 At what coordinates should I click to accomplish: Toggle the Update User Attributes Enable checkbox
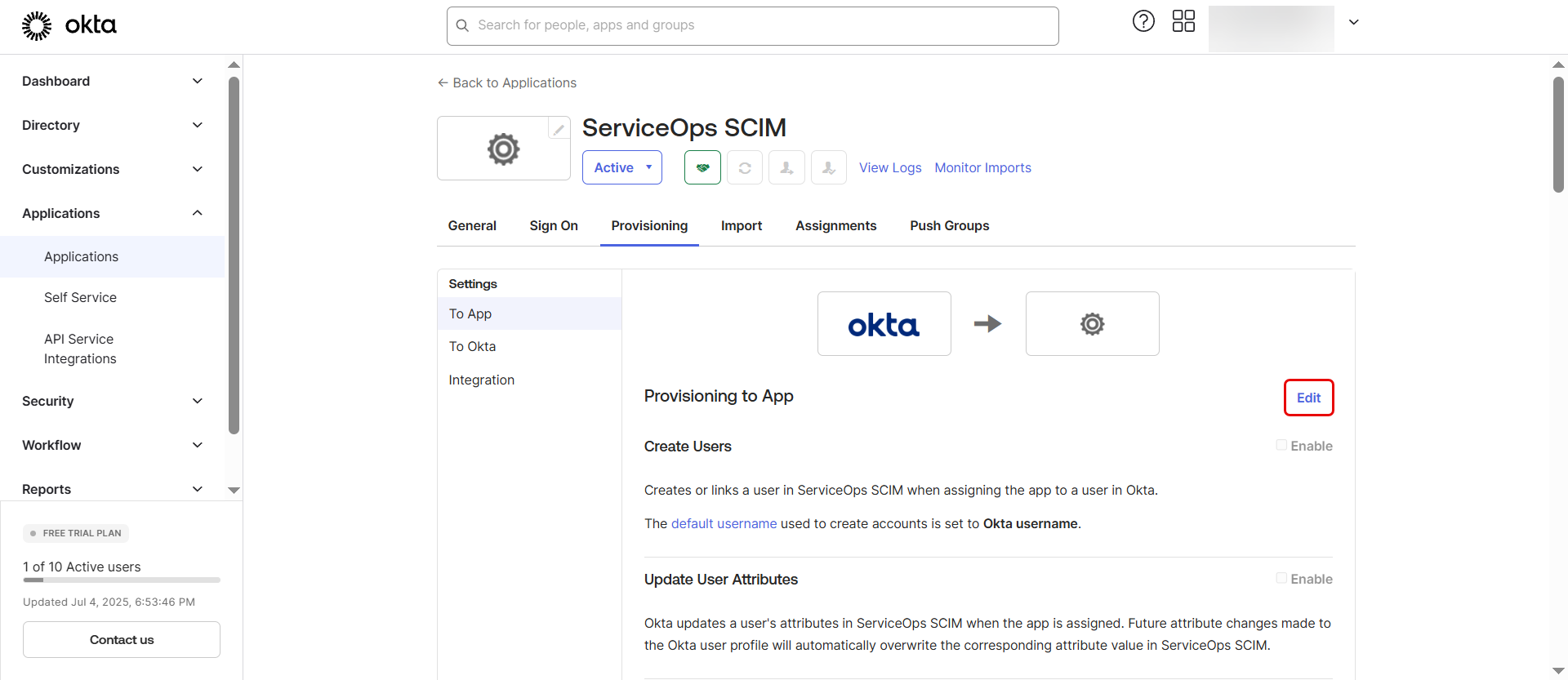(1281, 578)
